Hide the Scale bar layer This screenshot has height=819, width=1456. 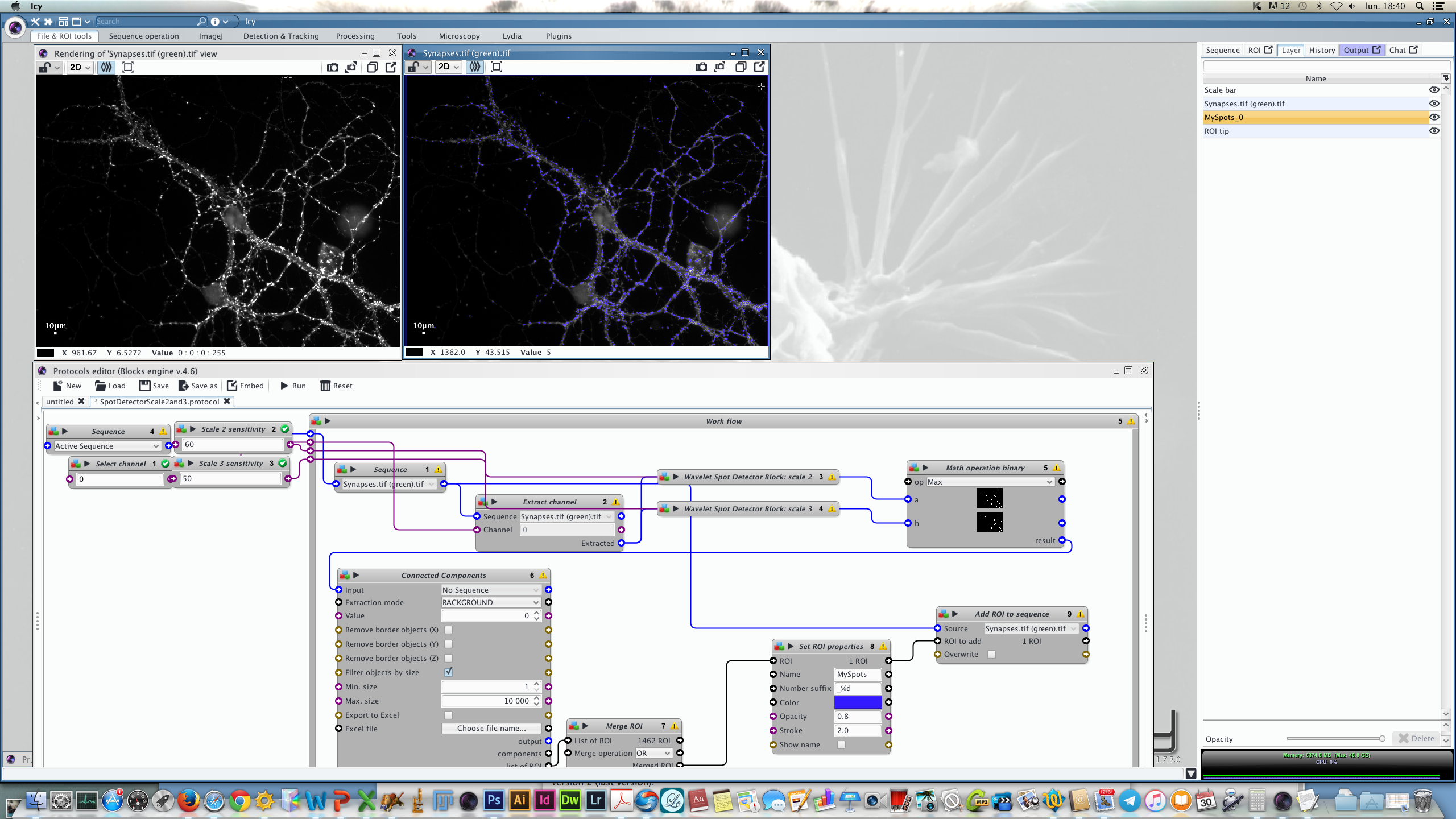pyautogui.click(x=1434, y=90)
